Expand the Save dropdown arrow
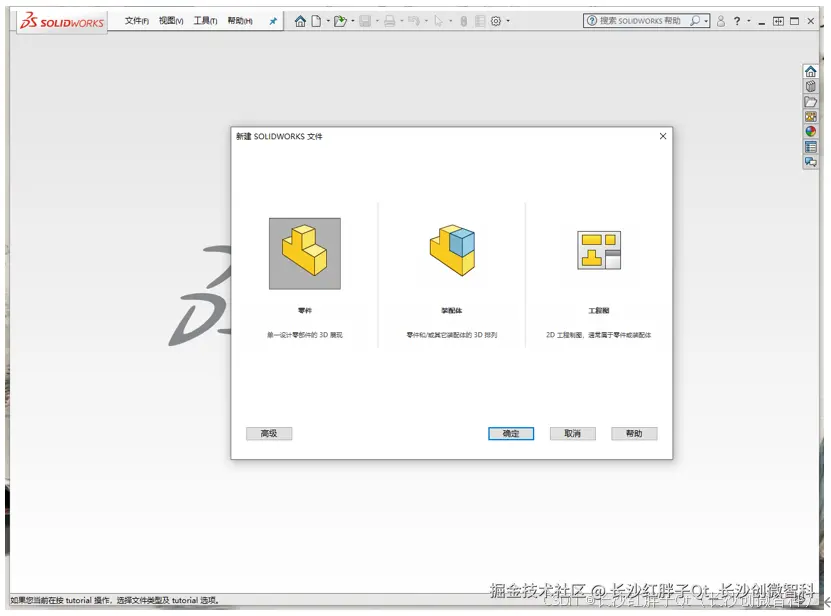The image size is (831, 616). 377,21
